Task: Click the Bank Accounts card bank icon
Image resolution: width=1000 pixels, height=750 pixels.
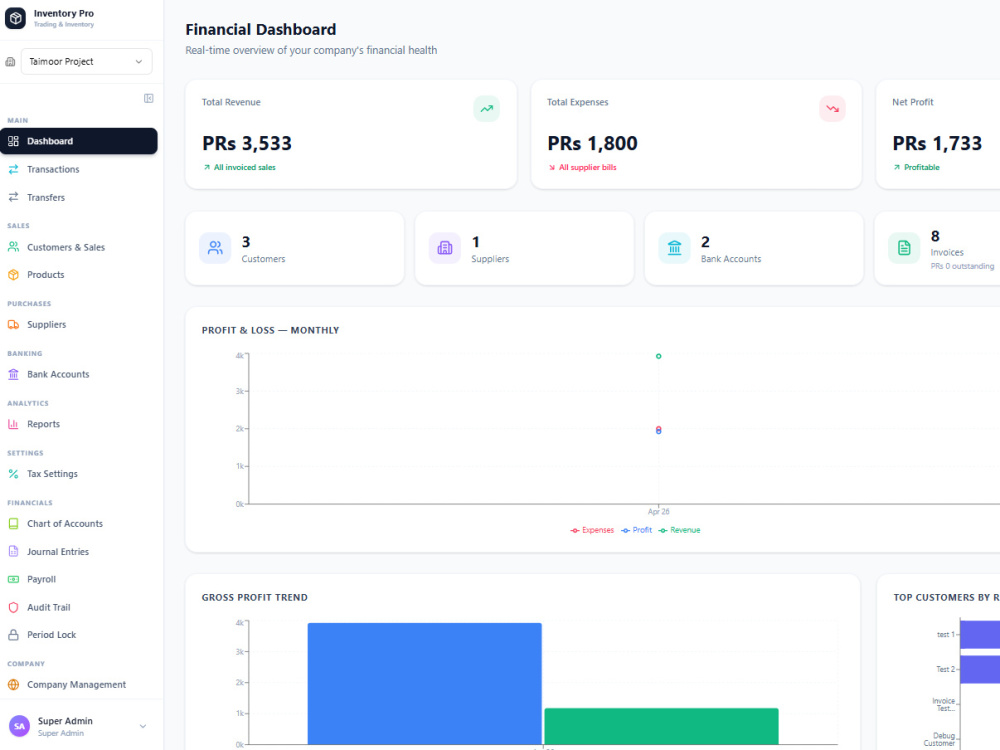Action: pyautogui.click(x=674, y=248)
